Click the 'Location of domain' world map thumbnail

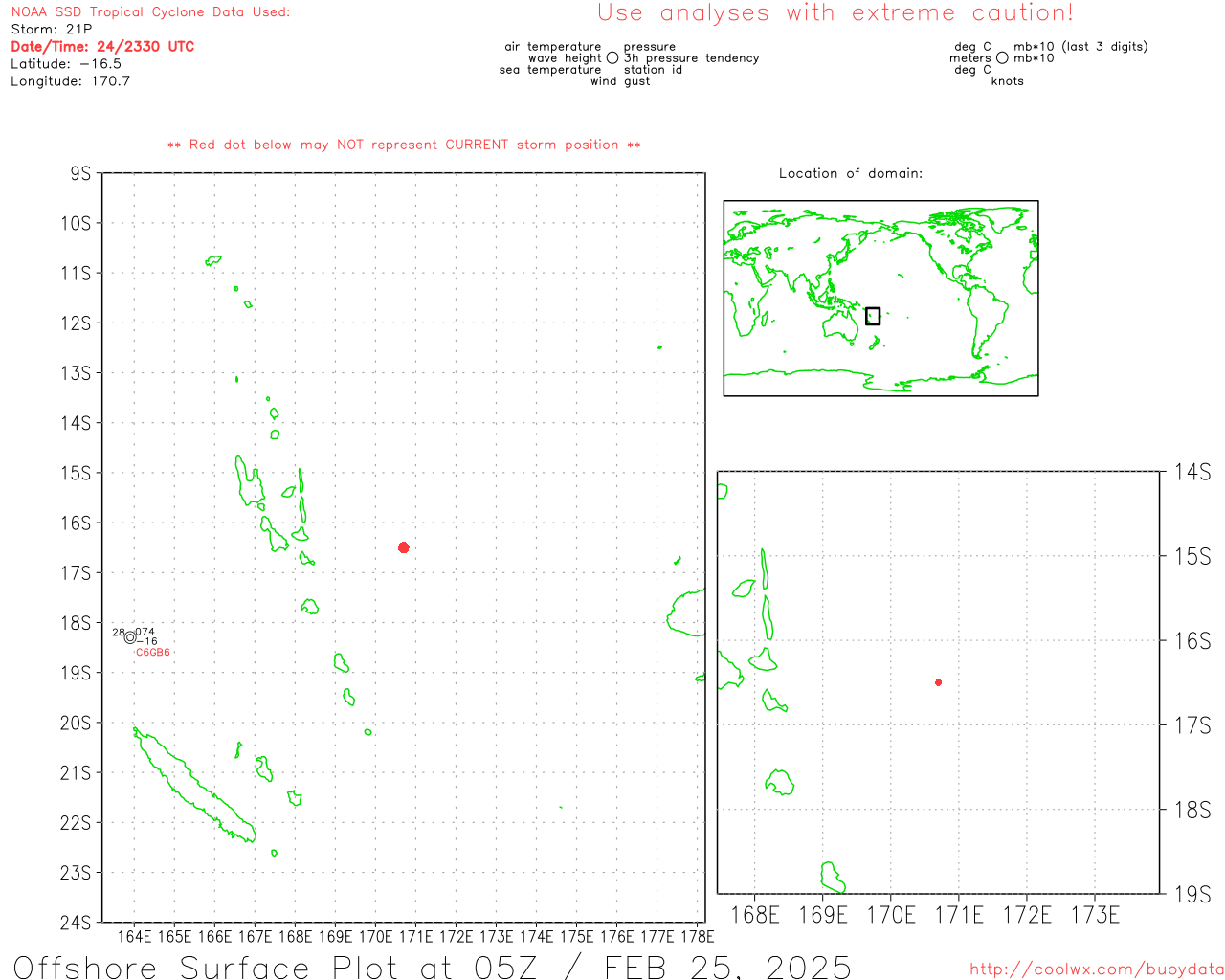880,299
